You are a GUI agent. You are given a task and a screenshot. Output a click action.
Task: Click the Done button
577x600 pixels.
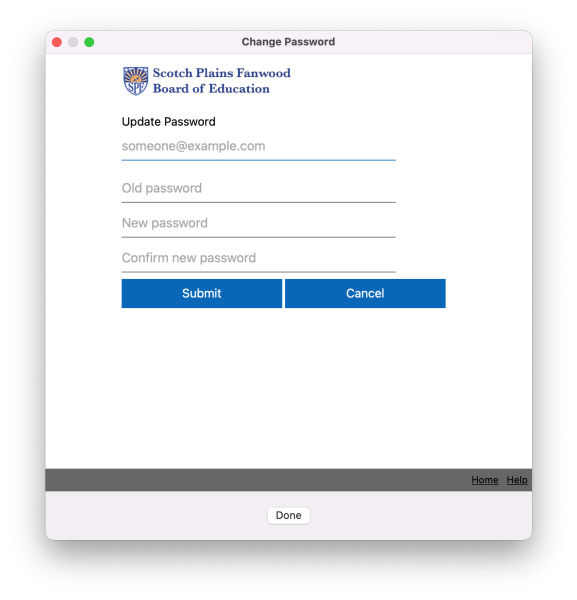pos(288,515)
